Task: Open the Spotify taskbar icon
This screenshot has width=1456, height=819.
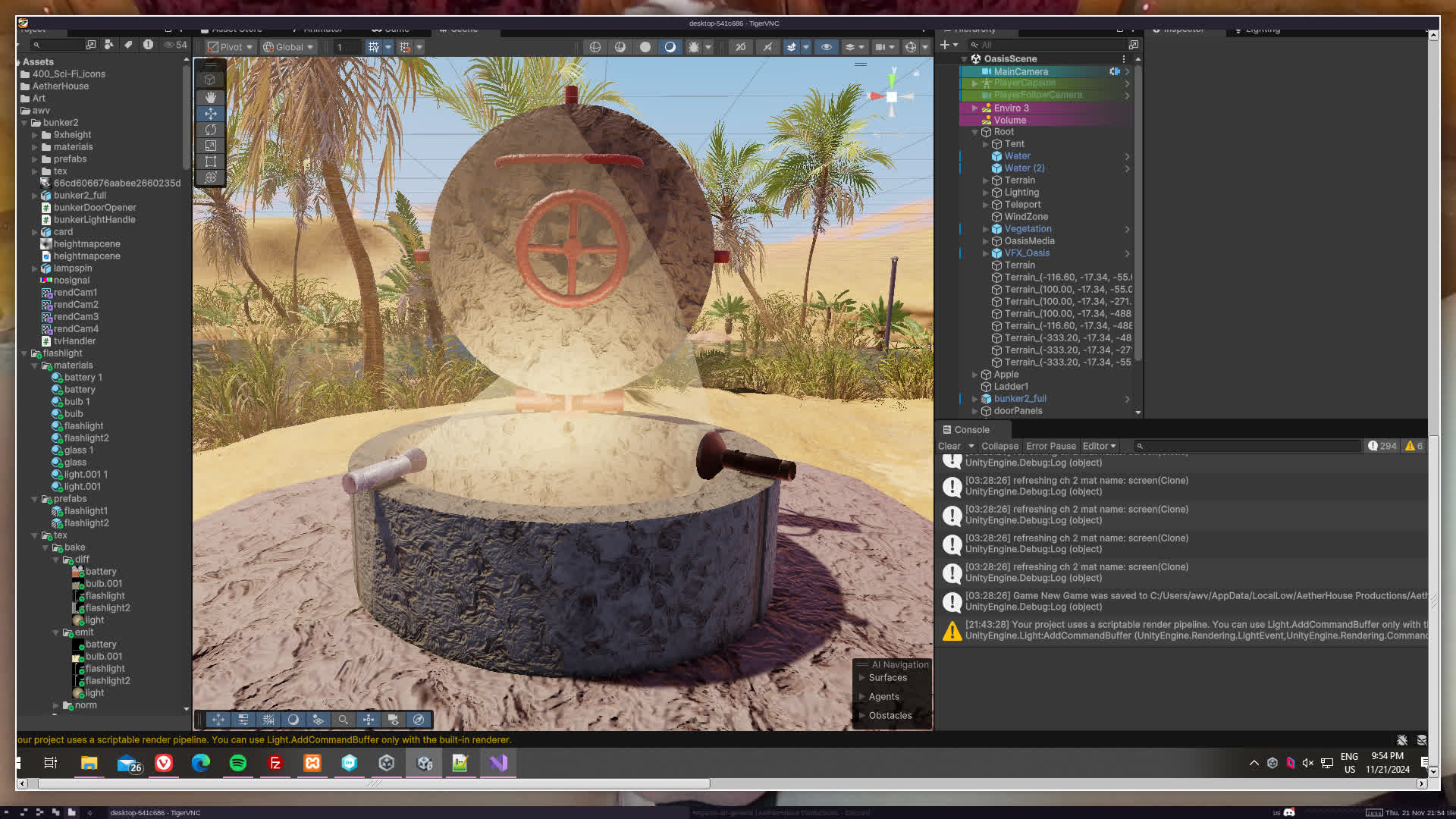Action: point(237,763)
